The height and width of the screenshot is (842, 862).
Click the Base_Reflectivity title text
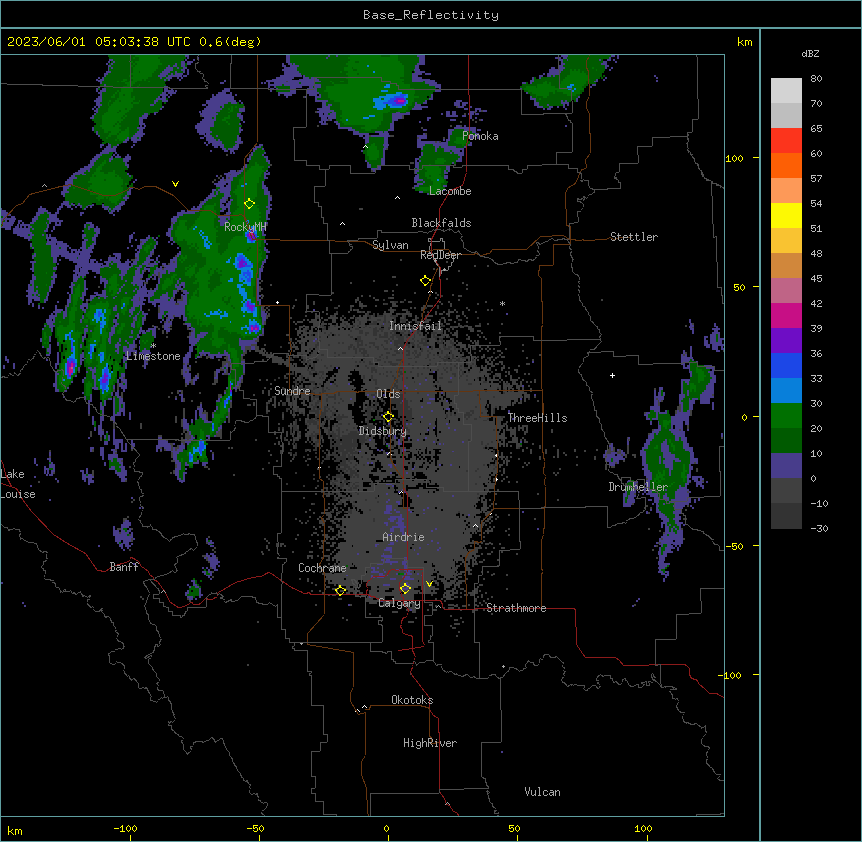pyautogui.click(x=430, y=15)
